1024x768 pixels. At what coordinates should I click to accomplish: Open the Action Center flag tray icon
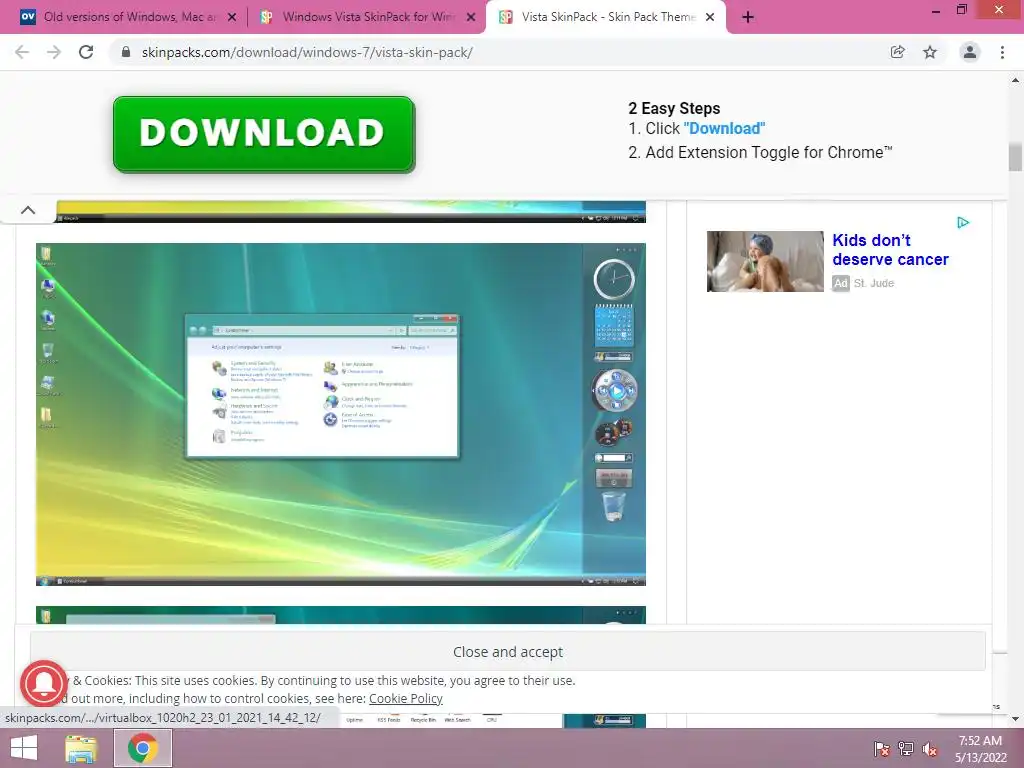881,749
